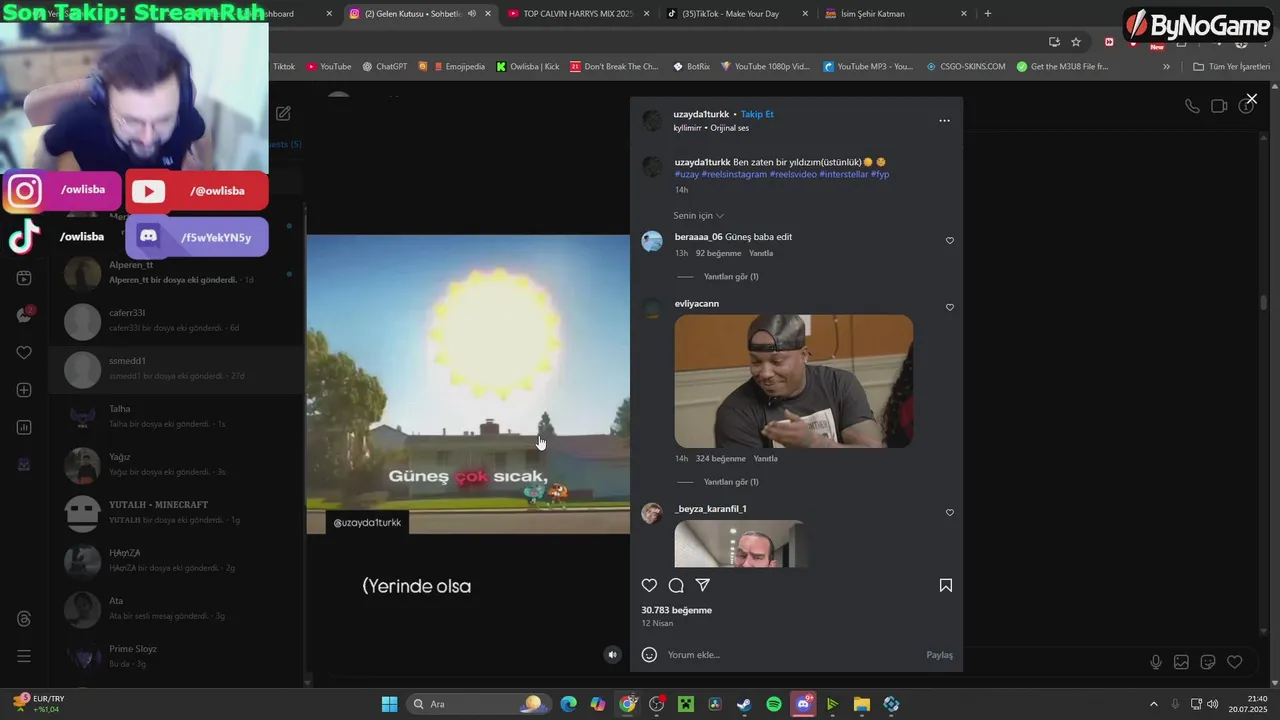Like evliyacann's comment
The image size is (1280, 720).
click(950, 307)
